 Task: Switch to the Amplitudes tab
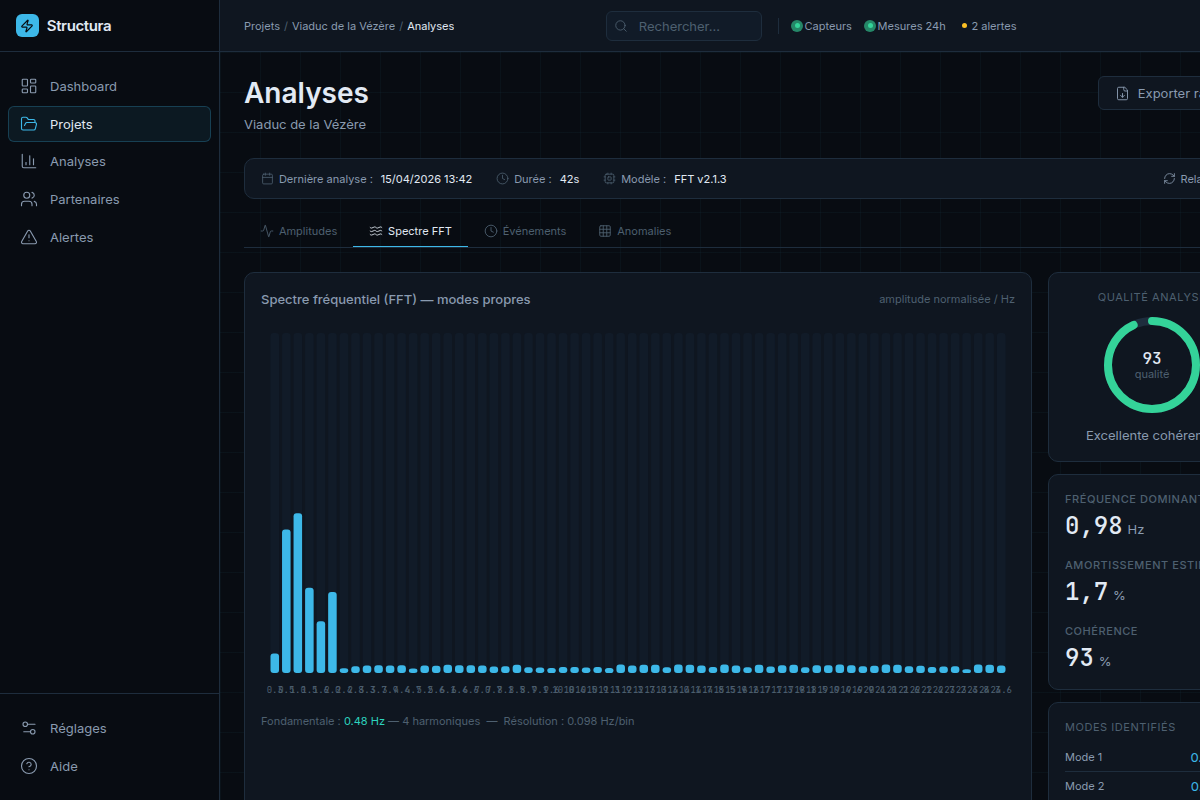[298, 231]
